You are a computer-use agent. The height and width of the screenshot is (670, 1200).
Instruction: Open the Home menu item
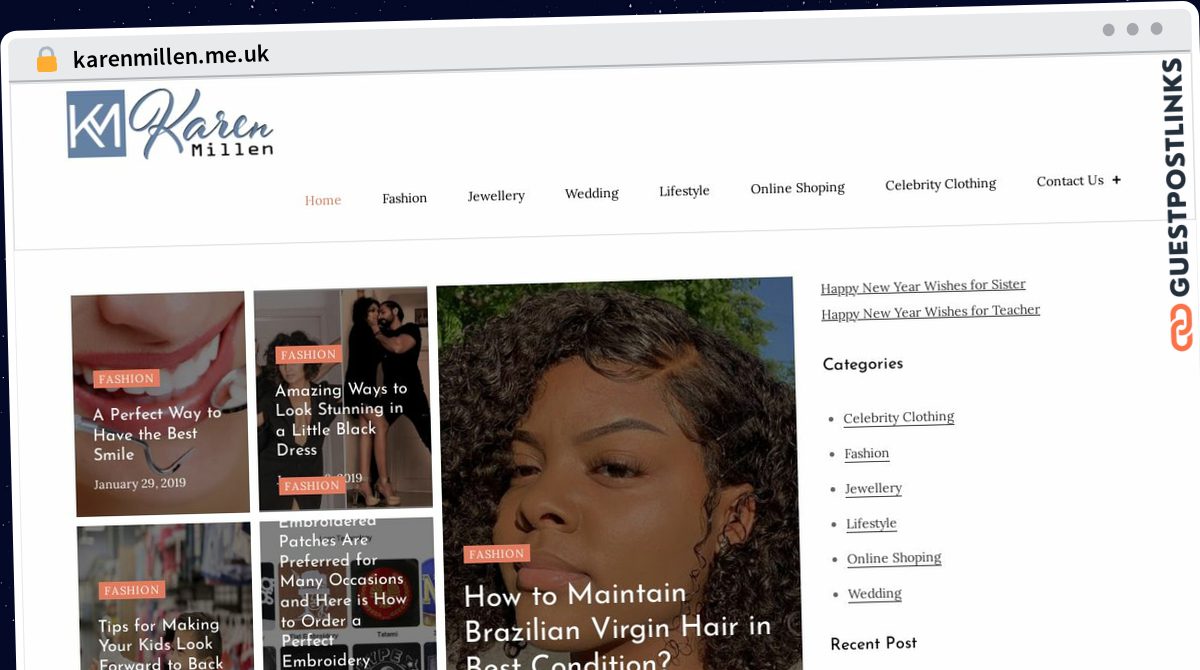[x=323, y=200]
